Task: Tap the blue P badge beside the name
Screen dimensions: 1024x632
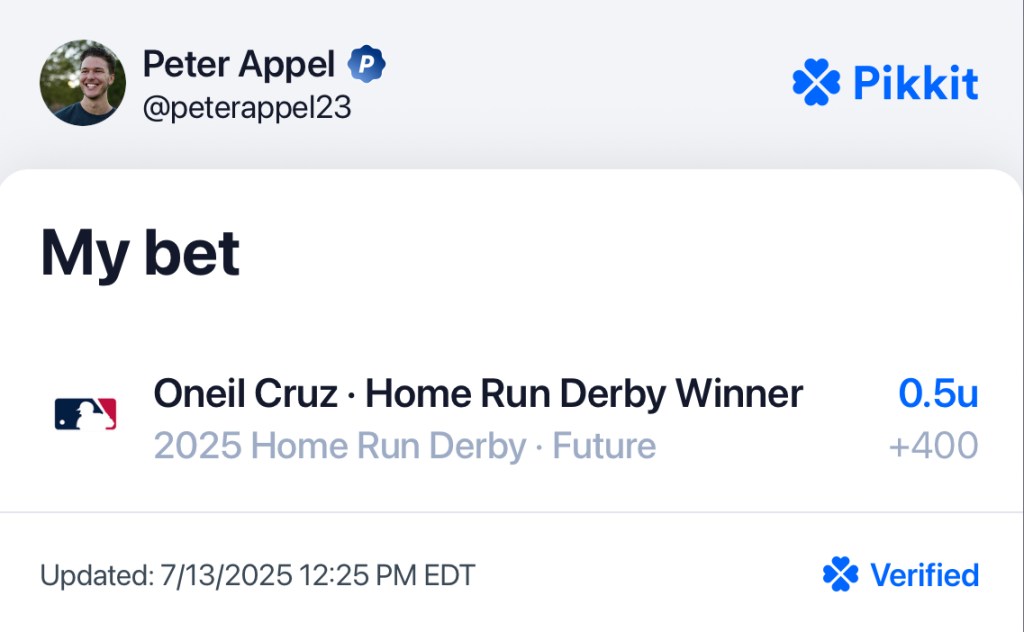Action: tap(366, 64)
